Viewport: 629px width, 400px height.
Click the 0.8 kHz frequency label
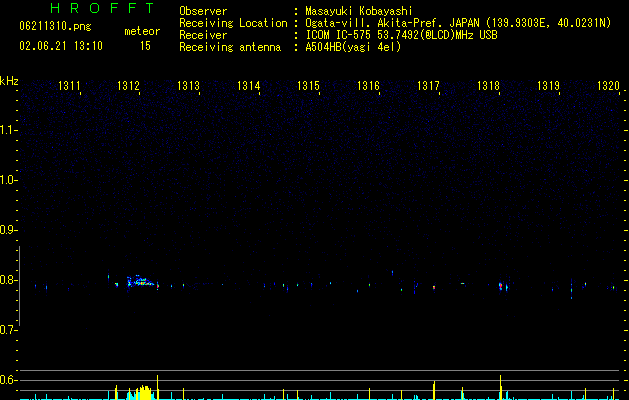[x=8, y=280]
